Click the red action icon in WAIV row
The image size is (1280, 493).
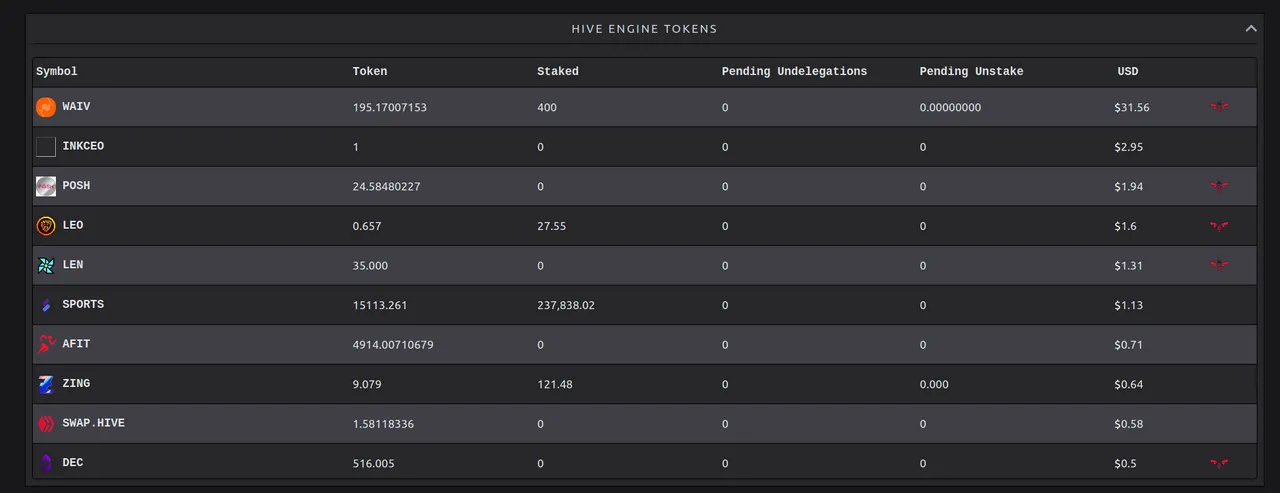click(1219, 106)
